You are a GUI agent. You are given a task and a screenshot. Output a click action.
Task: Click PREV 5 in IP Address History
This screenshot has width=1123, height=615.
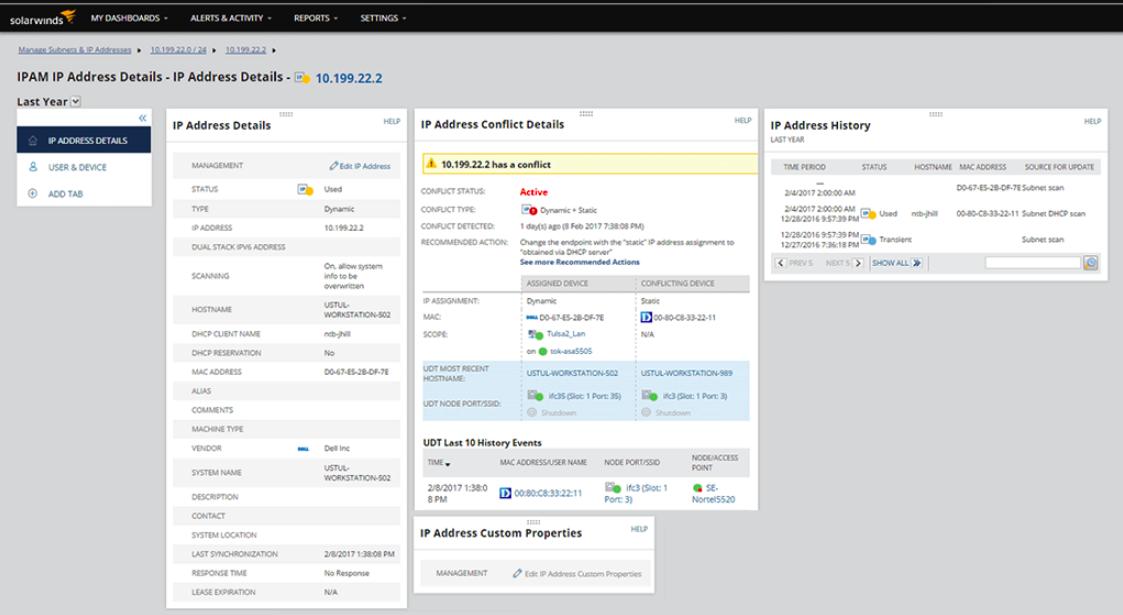coord(795,263)
